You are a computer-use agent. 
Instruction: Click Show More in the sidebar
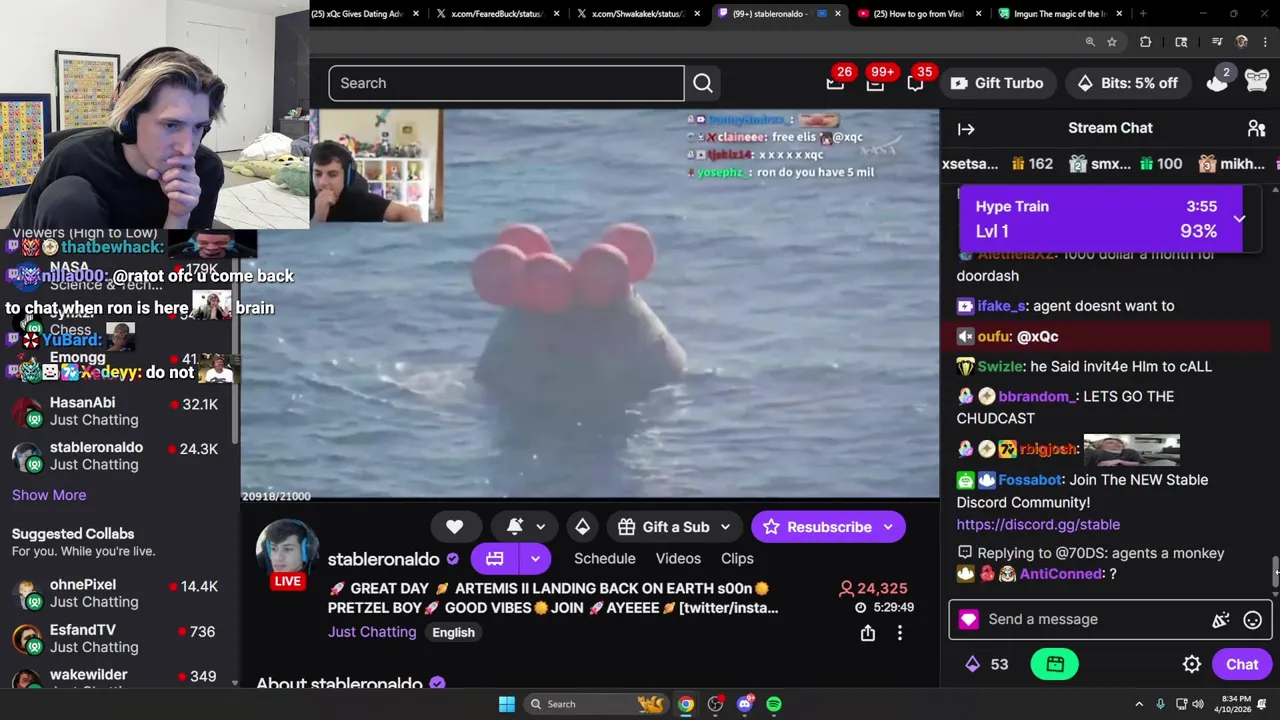point(49,495)
